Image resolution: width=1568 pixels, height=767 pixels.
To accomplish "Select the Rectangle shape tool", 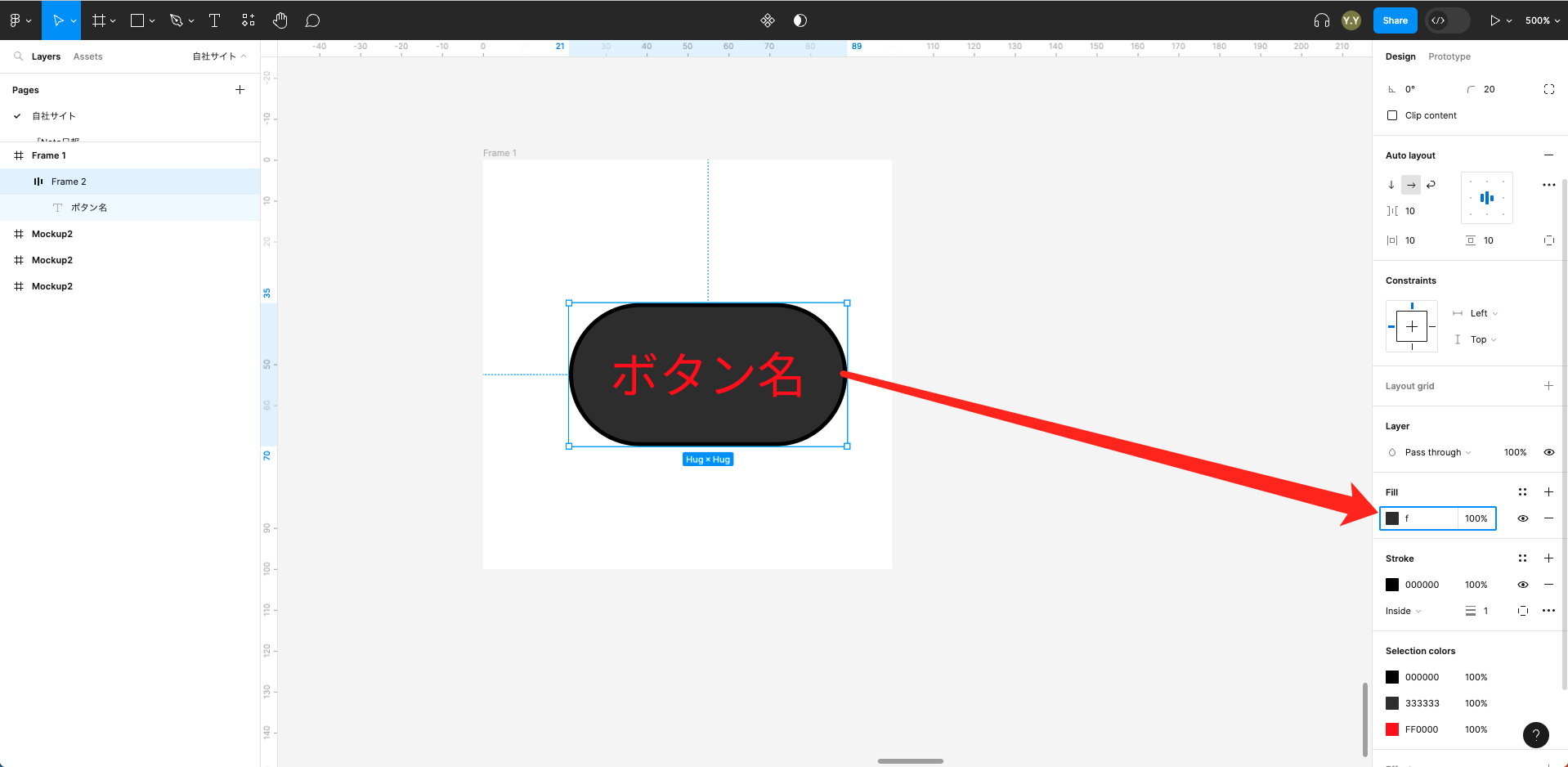I will (137, 20).
